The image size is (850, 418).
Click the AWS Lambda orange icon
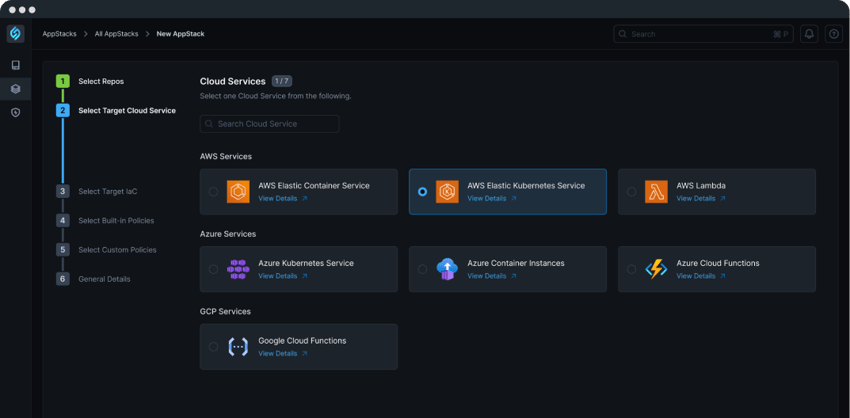point(656,192)
